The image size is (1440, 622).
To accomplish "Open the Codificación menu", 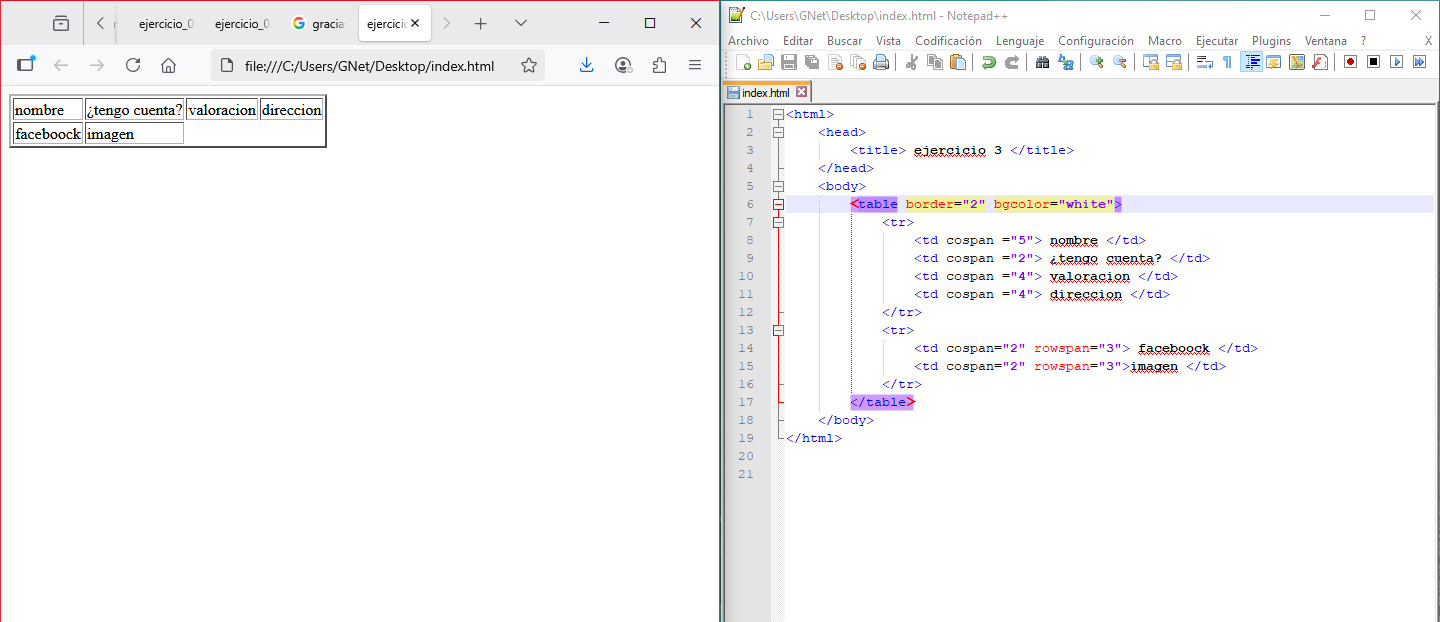I will tap(948, 41).
